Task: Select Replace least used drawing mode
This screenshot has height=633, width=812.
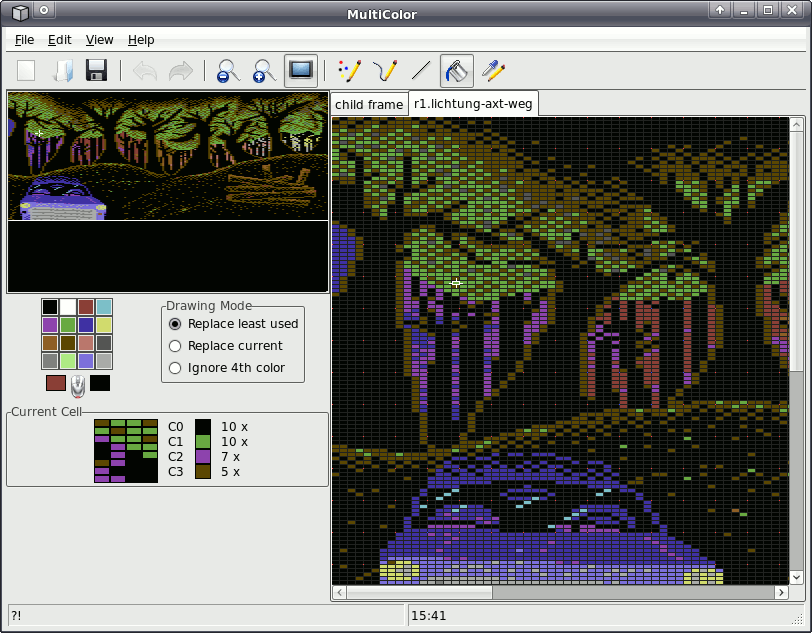Action: pos(234,324)
